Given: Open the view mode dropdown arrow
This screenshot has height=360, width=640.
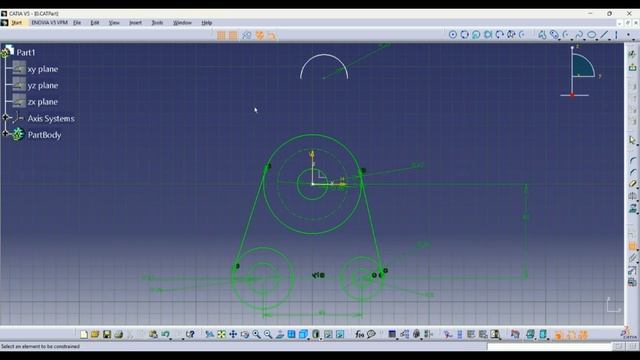Looking at the screenshot, I should point(321,338).
